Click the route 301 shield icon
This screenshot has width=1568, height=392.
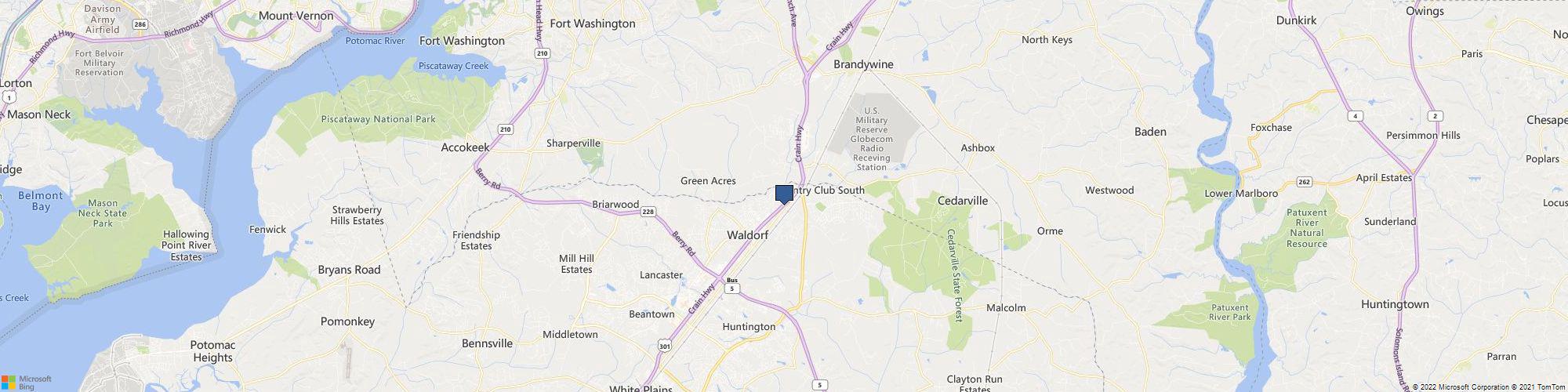coord(666,345)
